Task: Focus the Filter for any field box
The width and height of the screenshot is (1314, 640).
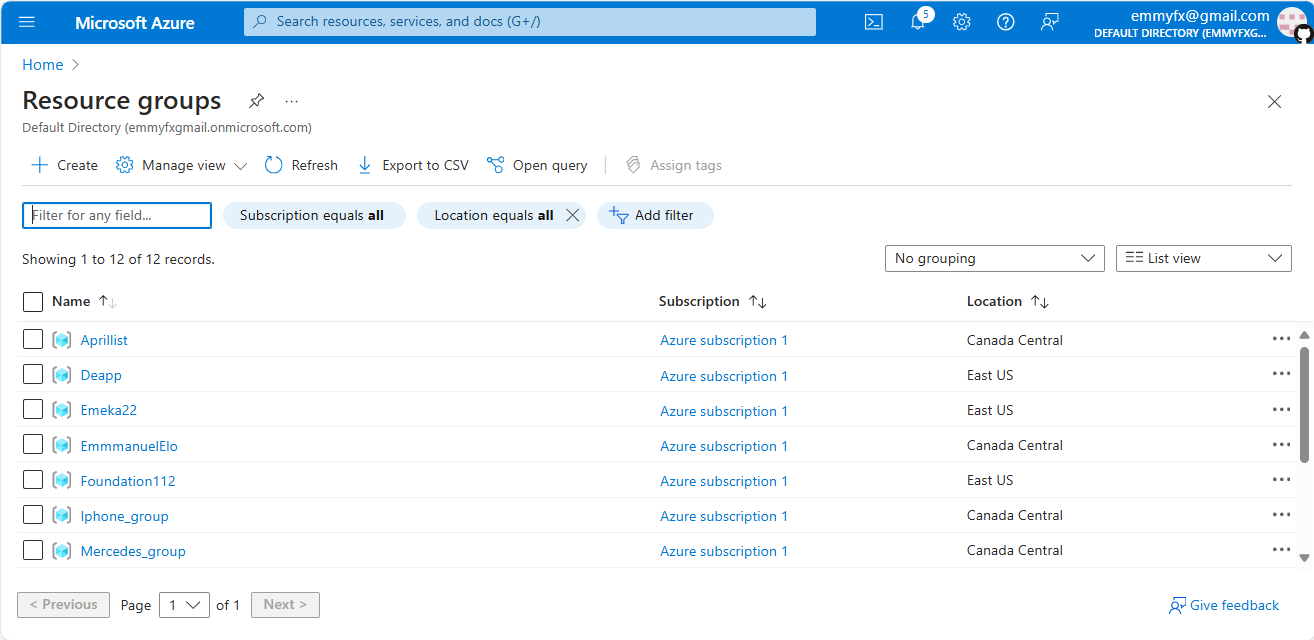Action: point(117,215)
